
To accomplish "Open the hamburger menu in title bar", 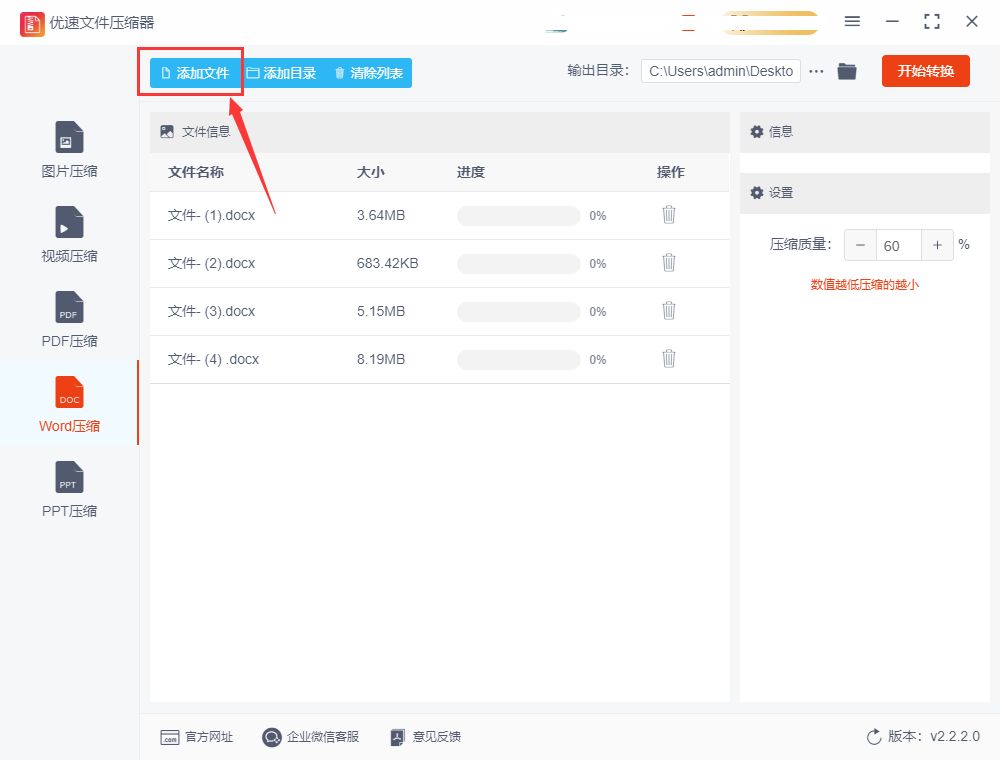I will tap(852, 21).
